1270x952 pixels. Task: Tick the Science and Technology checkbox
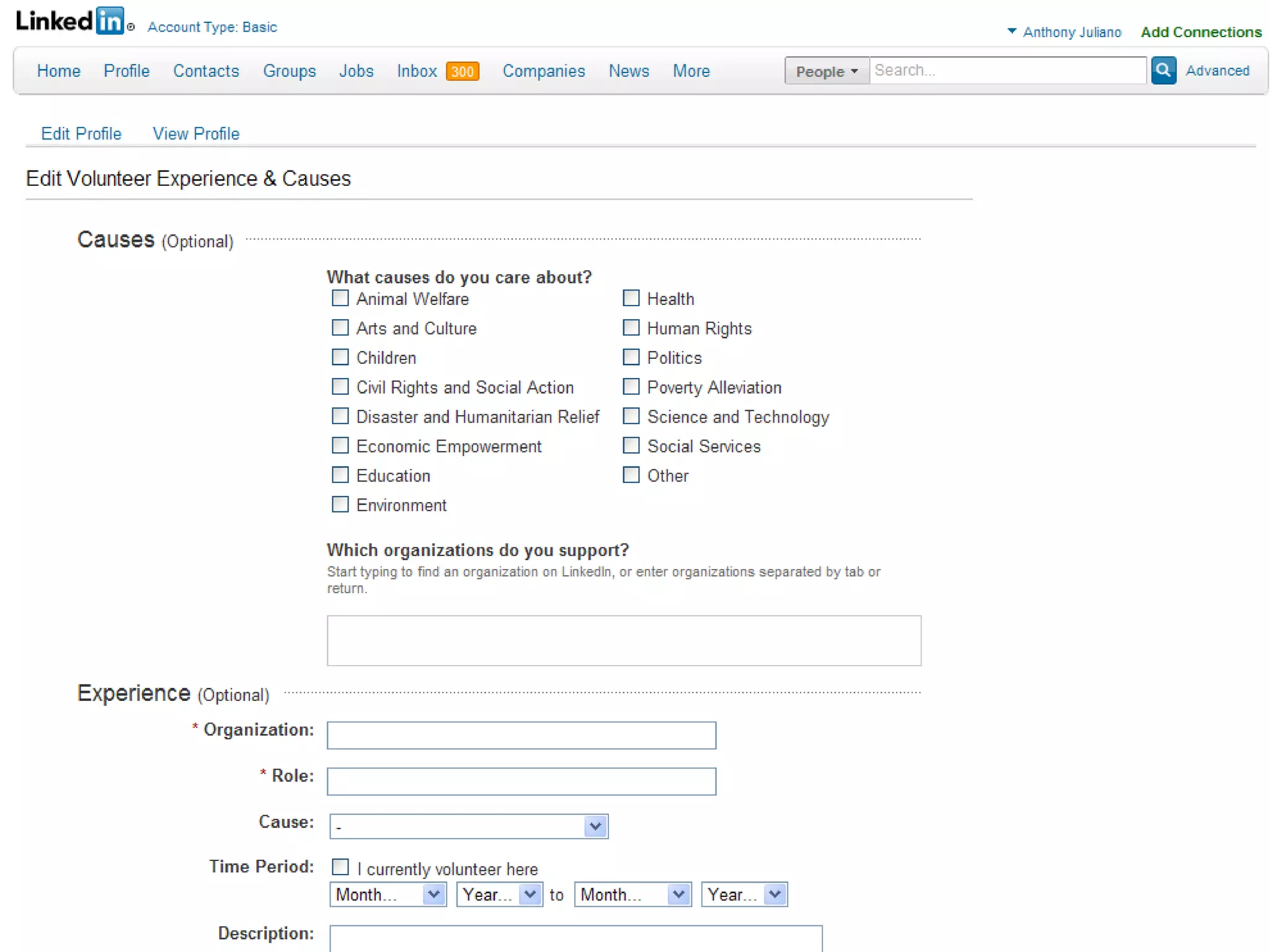point(631,416)
